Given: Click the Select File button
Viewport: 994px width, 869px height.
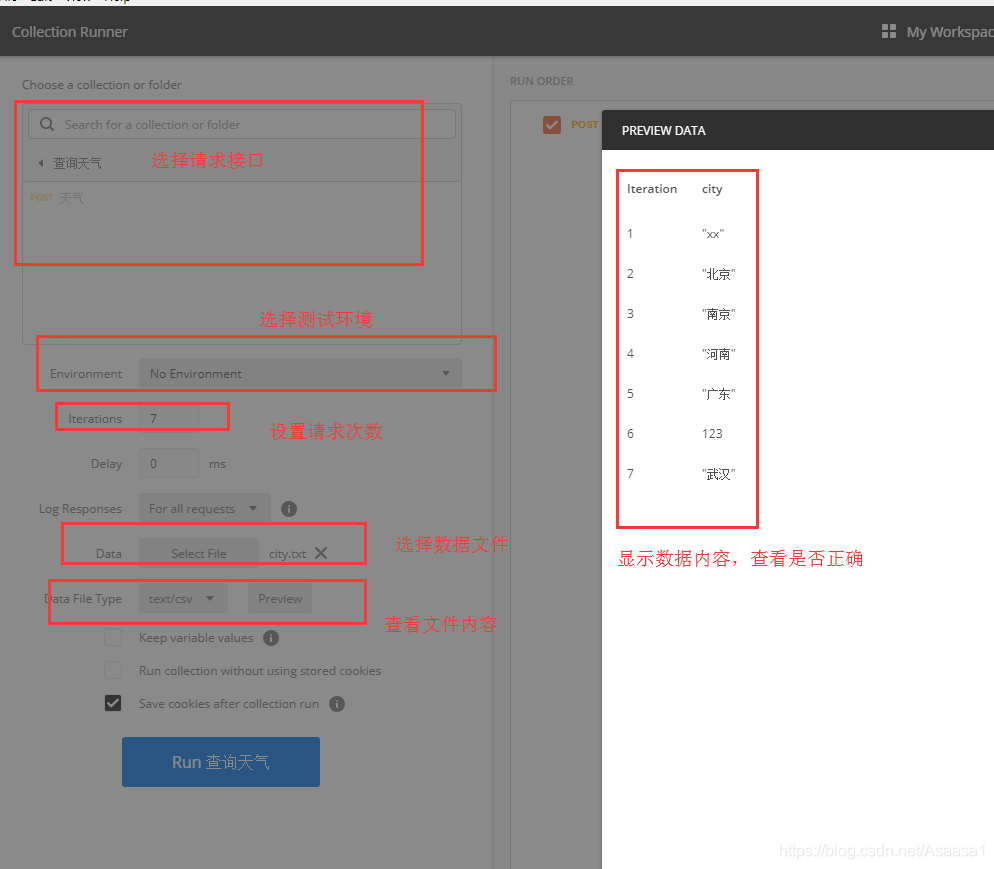Looking at the screenshot, I should coord(198,553).
